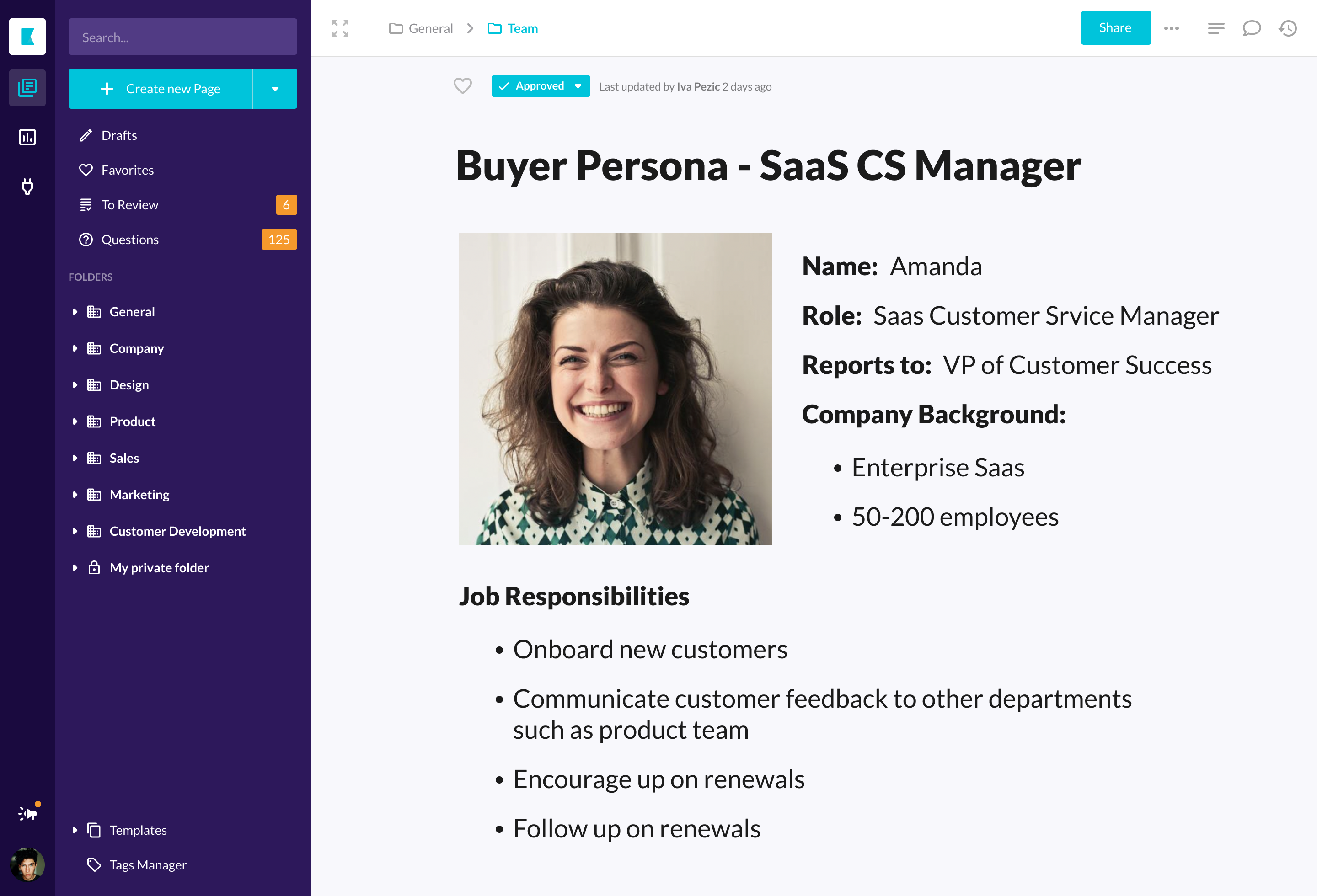Image resolution: width=1317 pixels, height=896 pixels.
Task: Open page version history clock icon
Action: point(1288,28)
